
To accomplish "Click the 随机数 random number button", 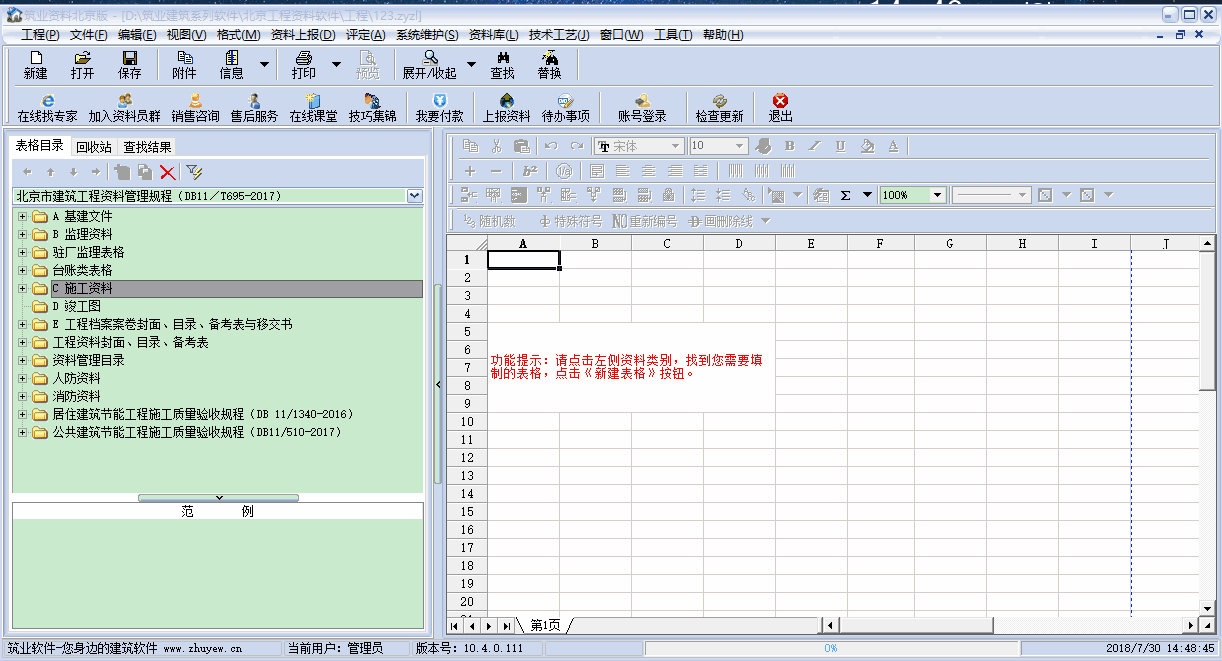I will click(490, 221).
